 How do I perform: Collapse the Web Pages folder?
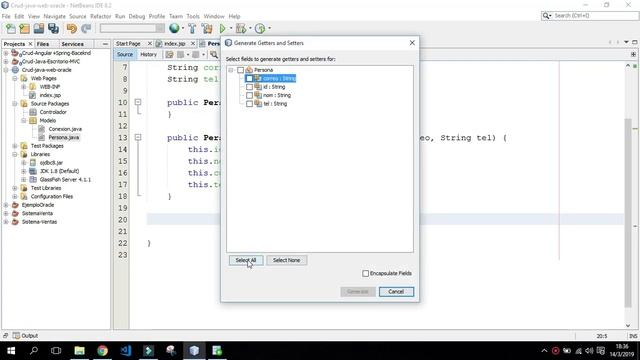(15, 78)
